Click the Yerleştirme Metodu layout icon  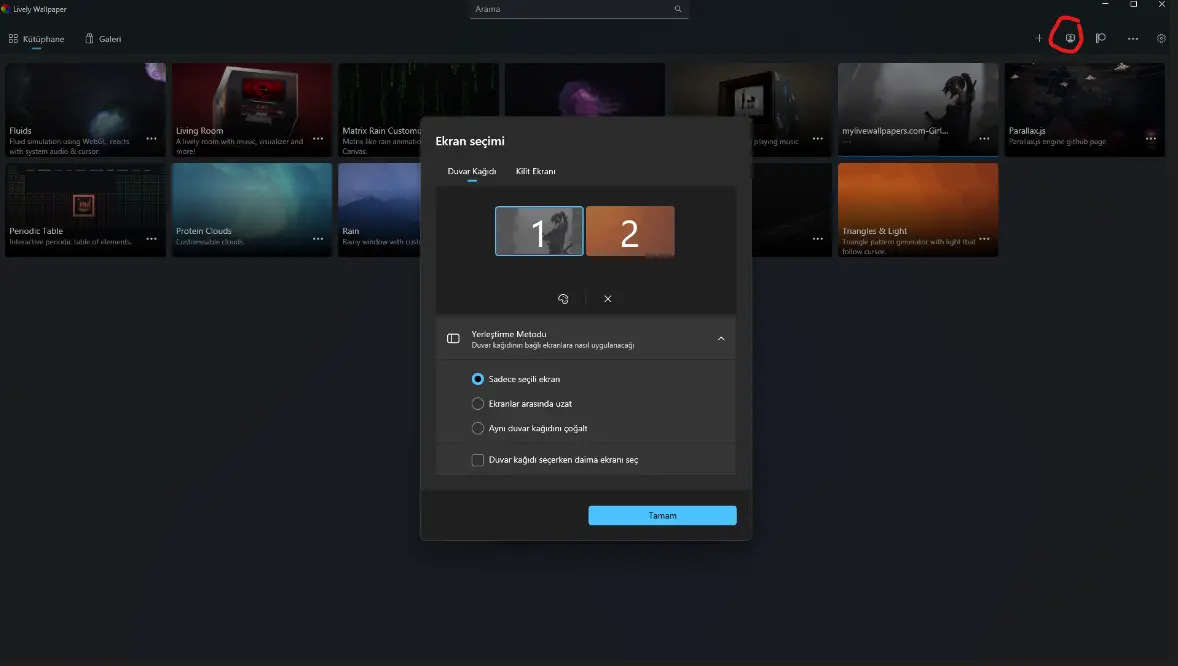453,339
